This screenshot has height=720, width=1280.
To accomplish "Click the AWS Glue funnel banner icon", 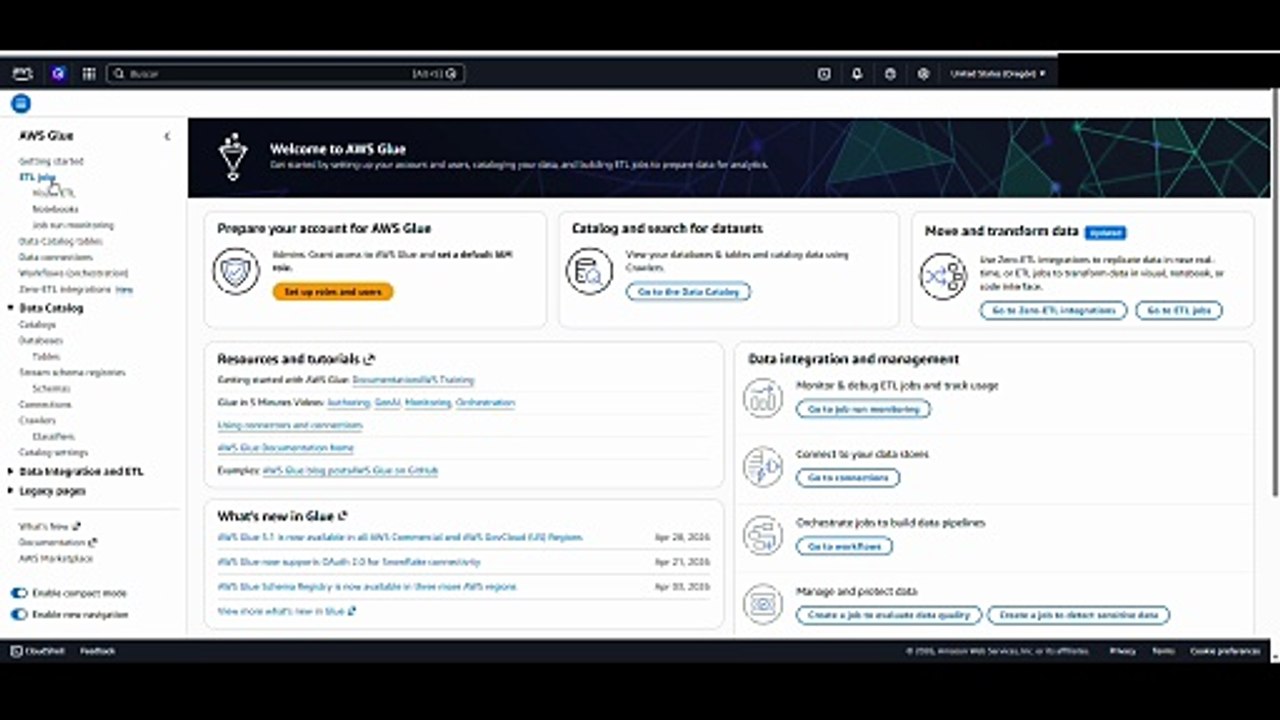I will pos(233,157).
